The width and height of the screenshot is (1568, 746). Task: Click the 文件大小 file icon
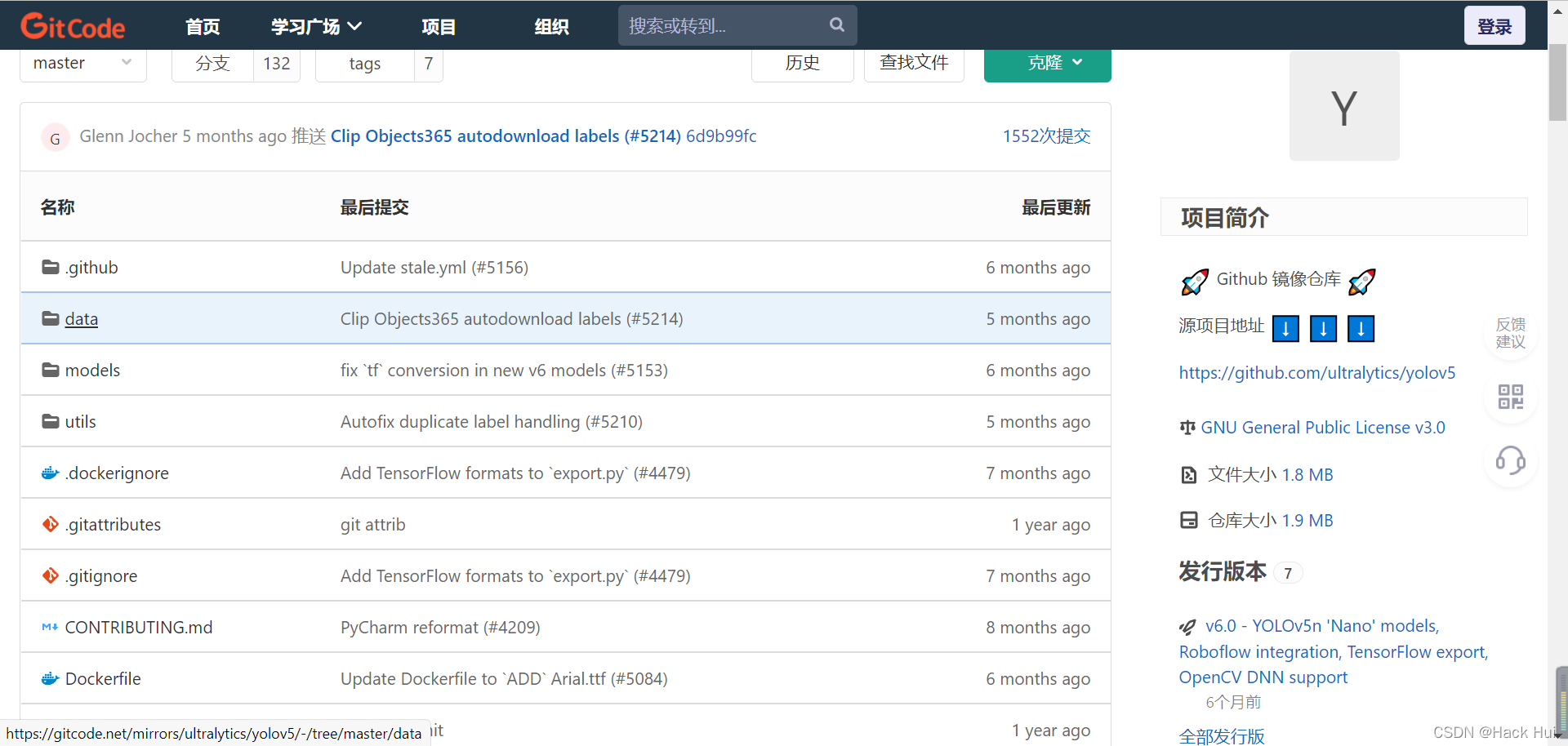[1189, 474]
